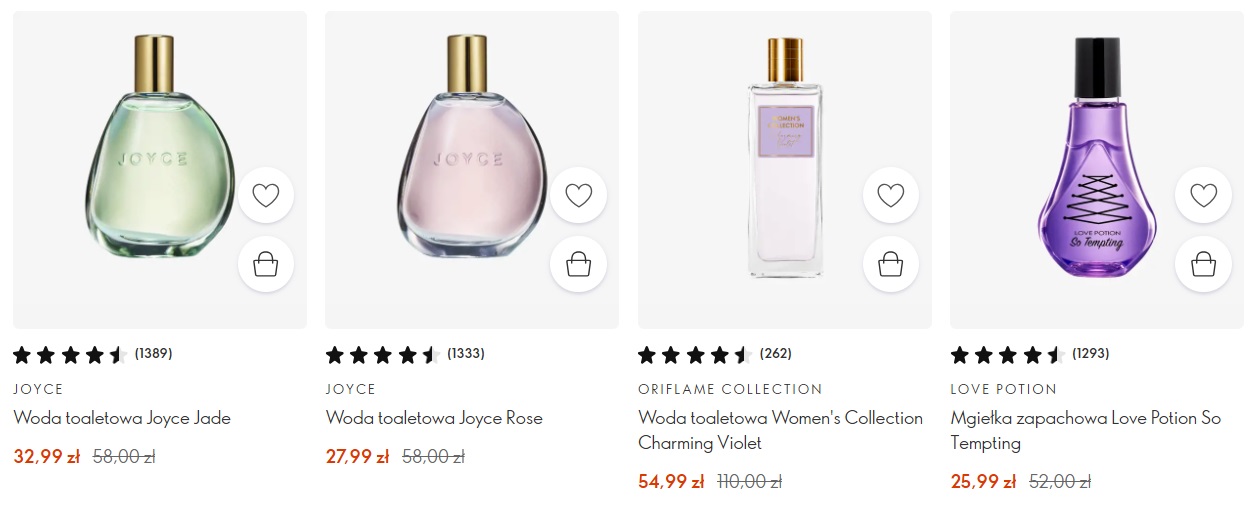1254x506 pixels.
Task: Open Mgiełka zapachowa Love Potion So Tempting
Action: point(1085,430)
